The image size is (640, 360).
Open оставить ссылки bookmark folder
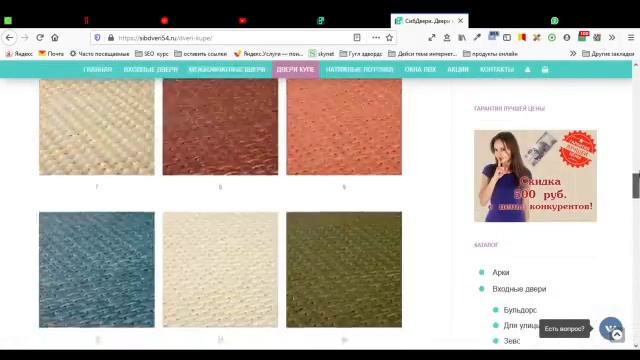[200, 53]
